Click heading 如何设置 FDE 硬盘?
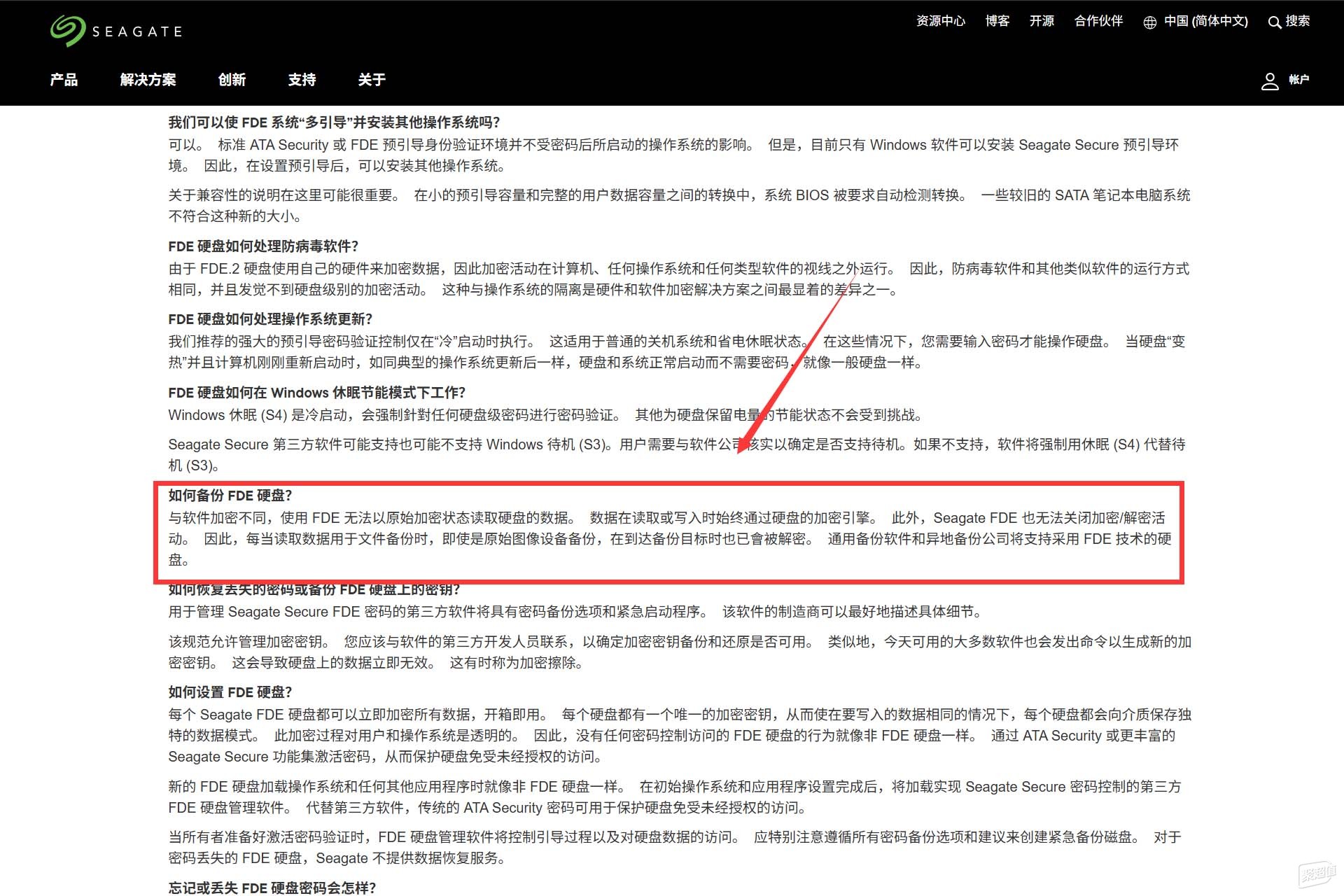 (230, 692)
